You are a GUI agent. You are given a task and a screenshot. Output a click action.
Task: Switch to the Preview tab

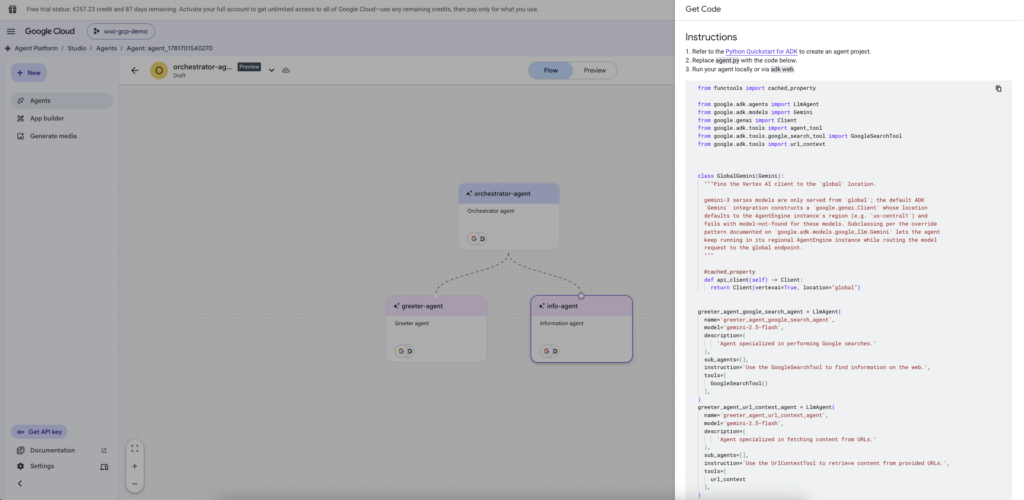pyautogui.click(x=595, y=70)
